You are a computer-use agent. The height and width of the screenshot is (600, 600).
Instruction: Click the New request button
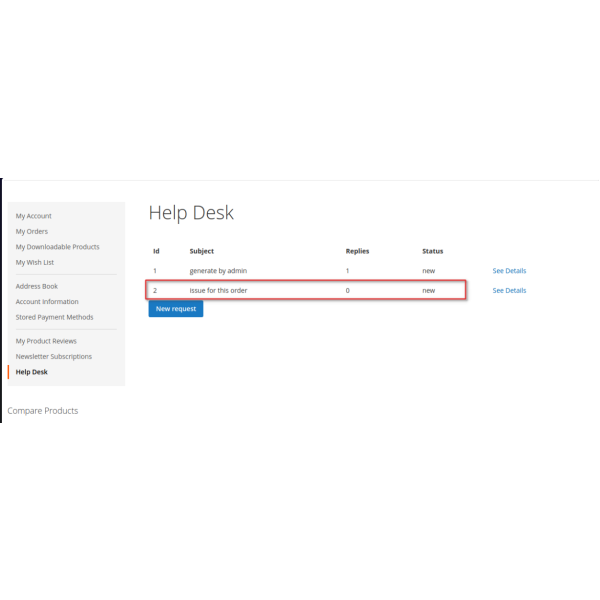[176, 309]
